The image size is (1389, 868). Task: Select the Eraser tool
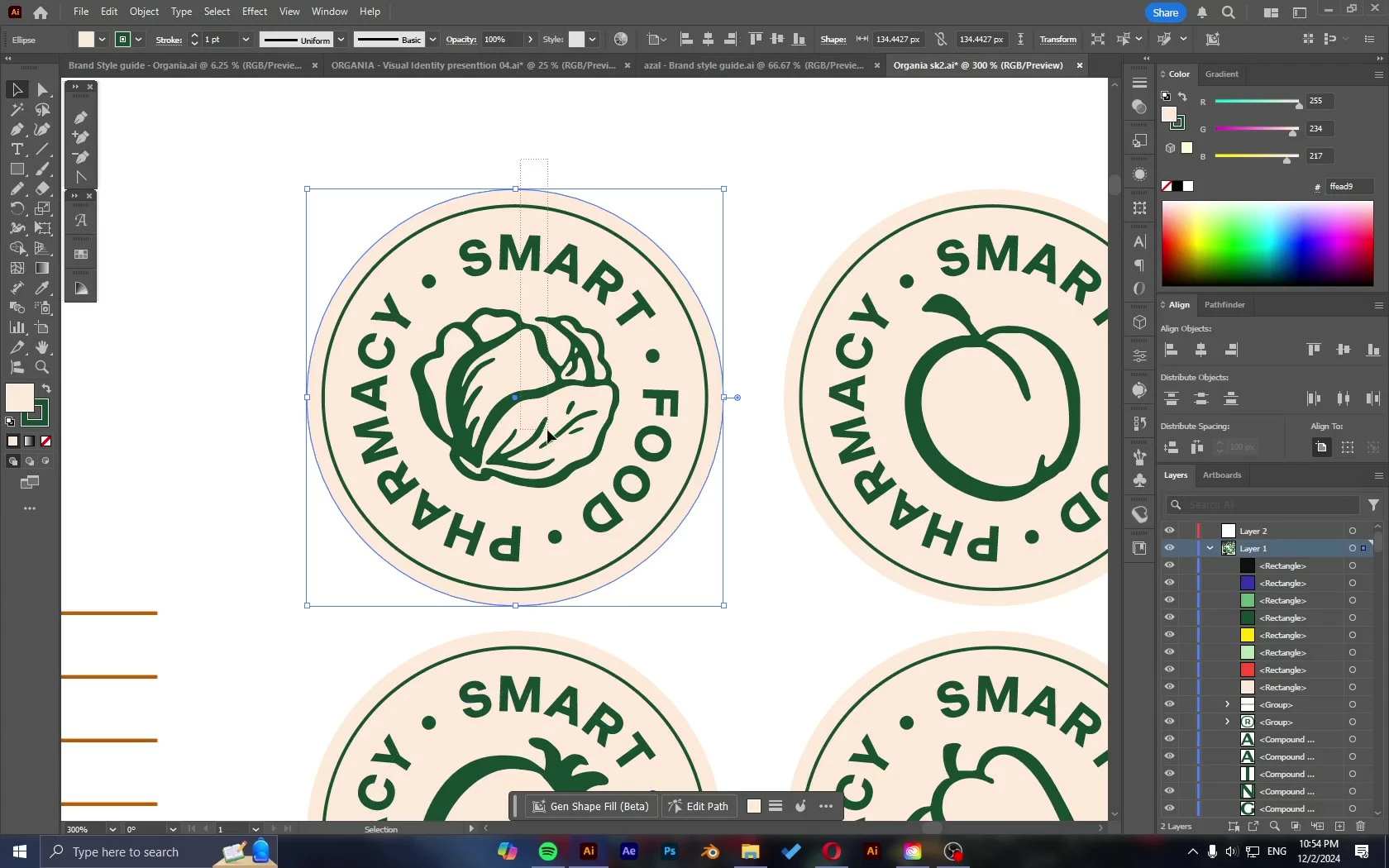pos(43,188)
